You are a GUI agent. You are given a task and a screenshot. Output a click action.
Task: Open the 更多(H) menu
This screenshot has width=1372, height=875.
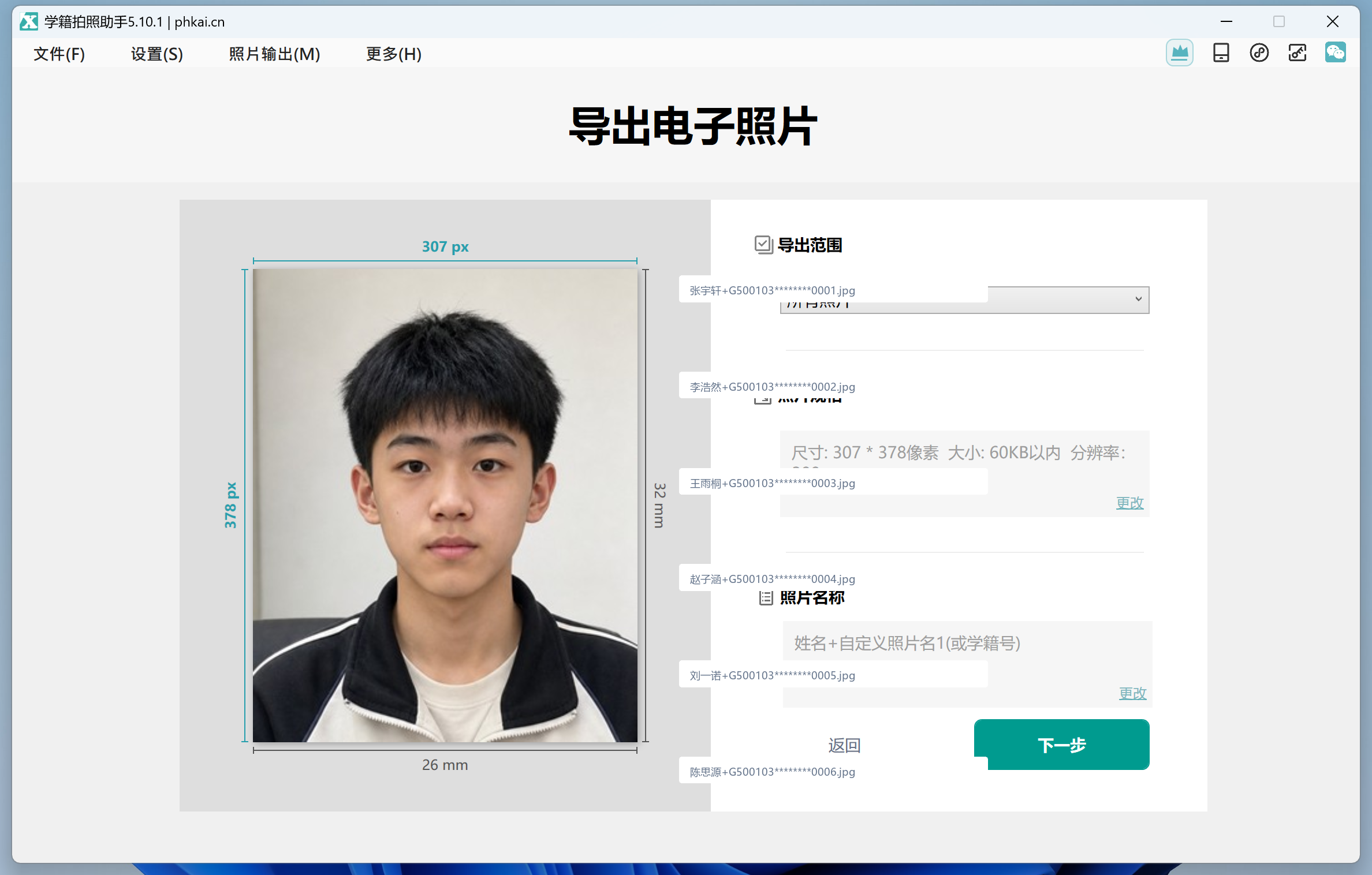(394, 54)
